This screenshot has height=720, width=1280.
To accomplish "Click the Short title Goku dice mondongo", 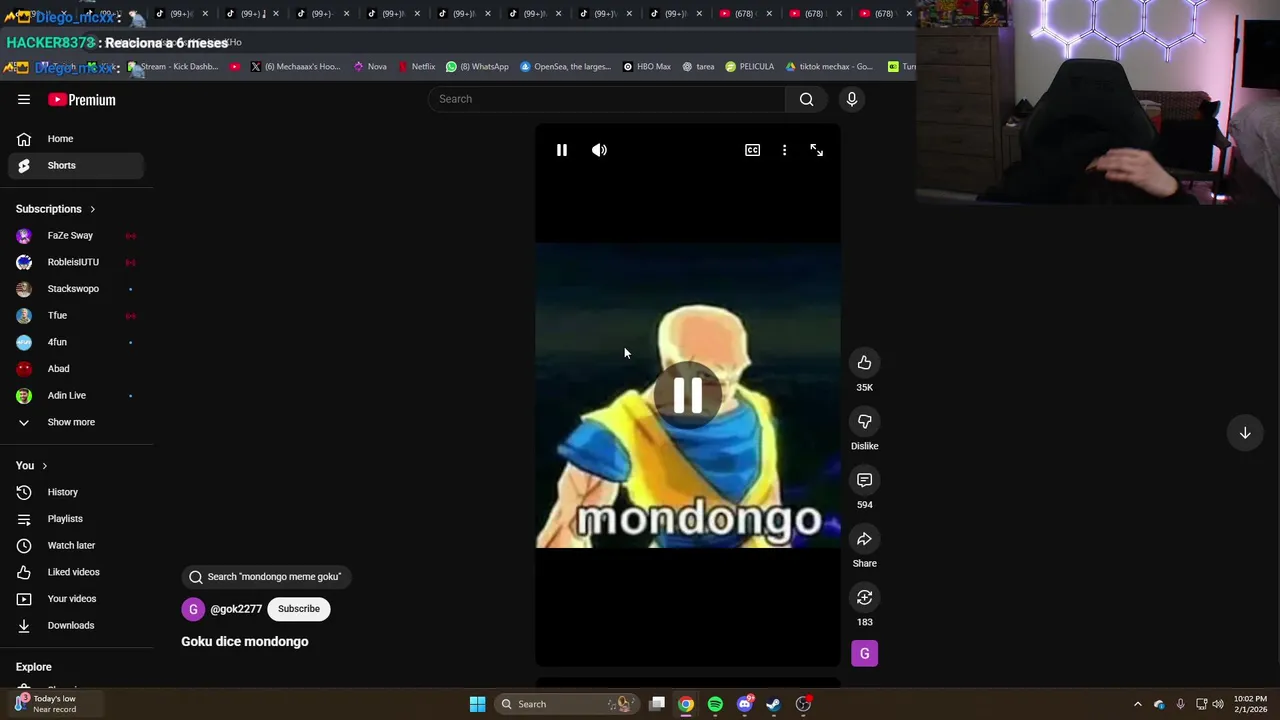I will click(245, 642).
